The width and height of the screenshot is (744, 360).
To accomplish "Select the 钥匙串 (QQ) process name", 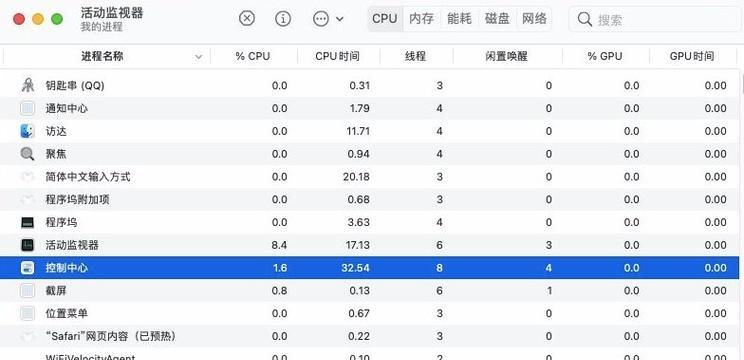I will 74,85.
